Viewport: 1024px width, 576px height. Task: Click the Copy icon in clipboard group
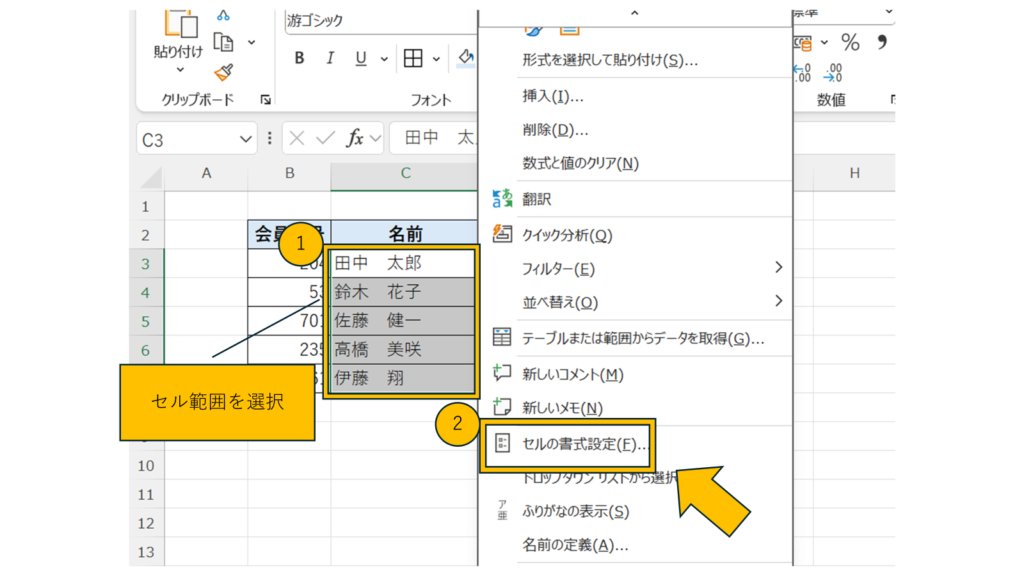point(224,43)
